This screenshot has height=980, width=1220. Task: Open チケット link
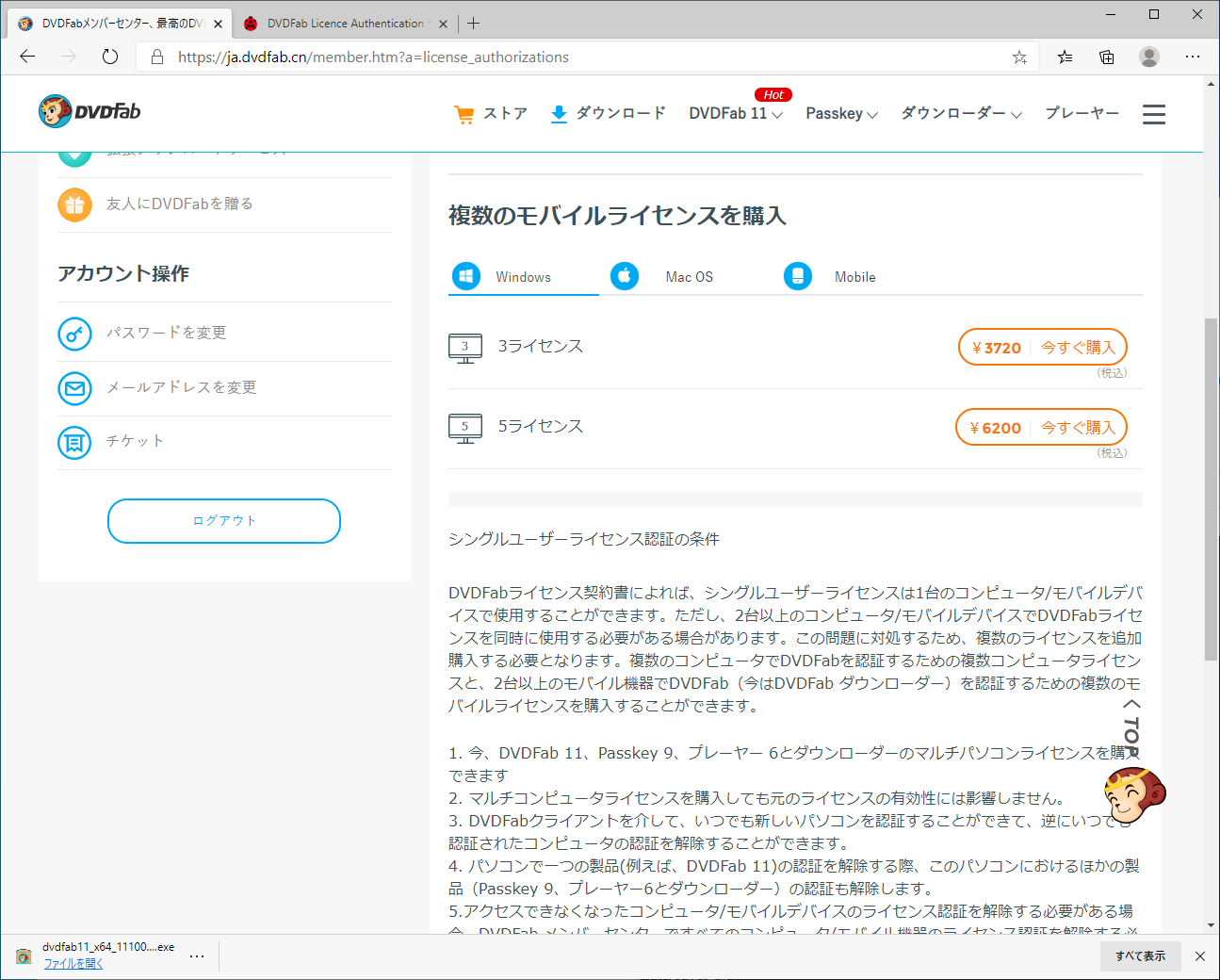(x=136, y=442)
